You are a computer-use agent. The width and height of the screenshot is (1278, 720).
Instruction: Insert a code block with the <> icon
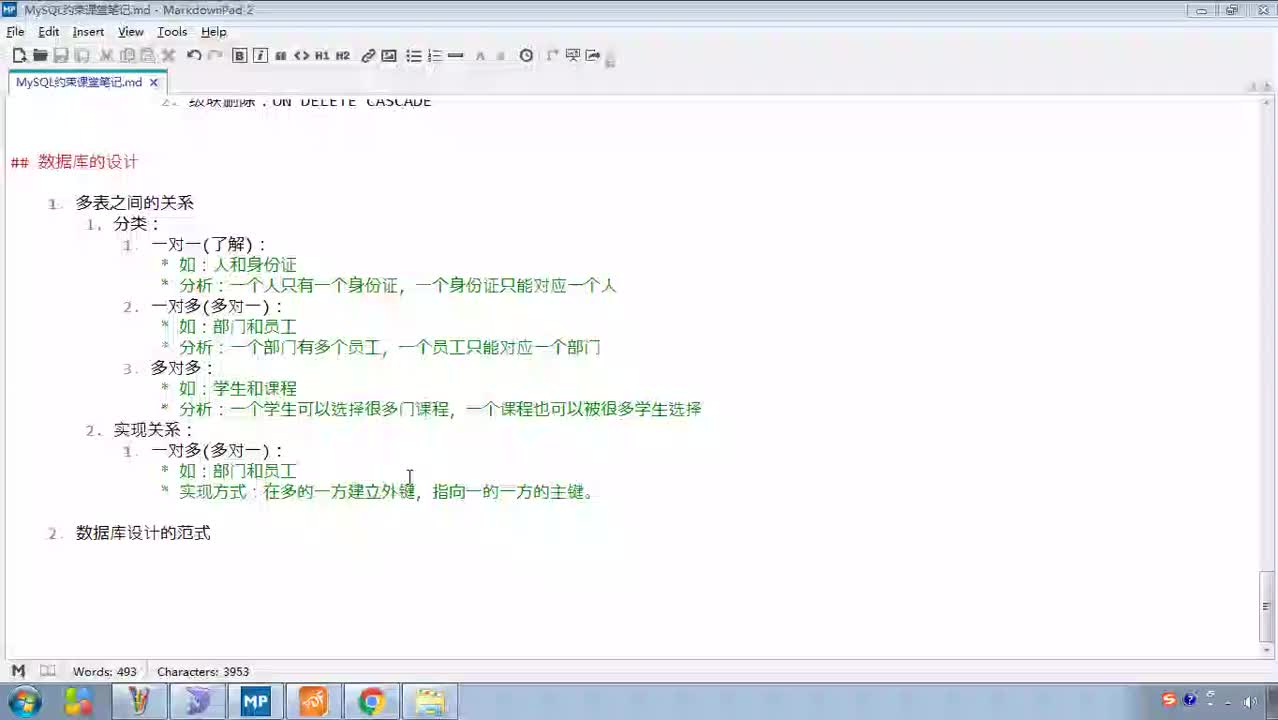tap(301, 56)
